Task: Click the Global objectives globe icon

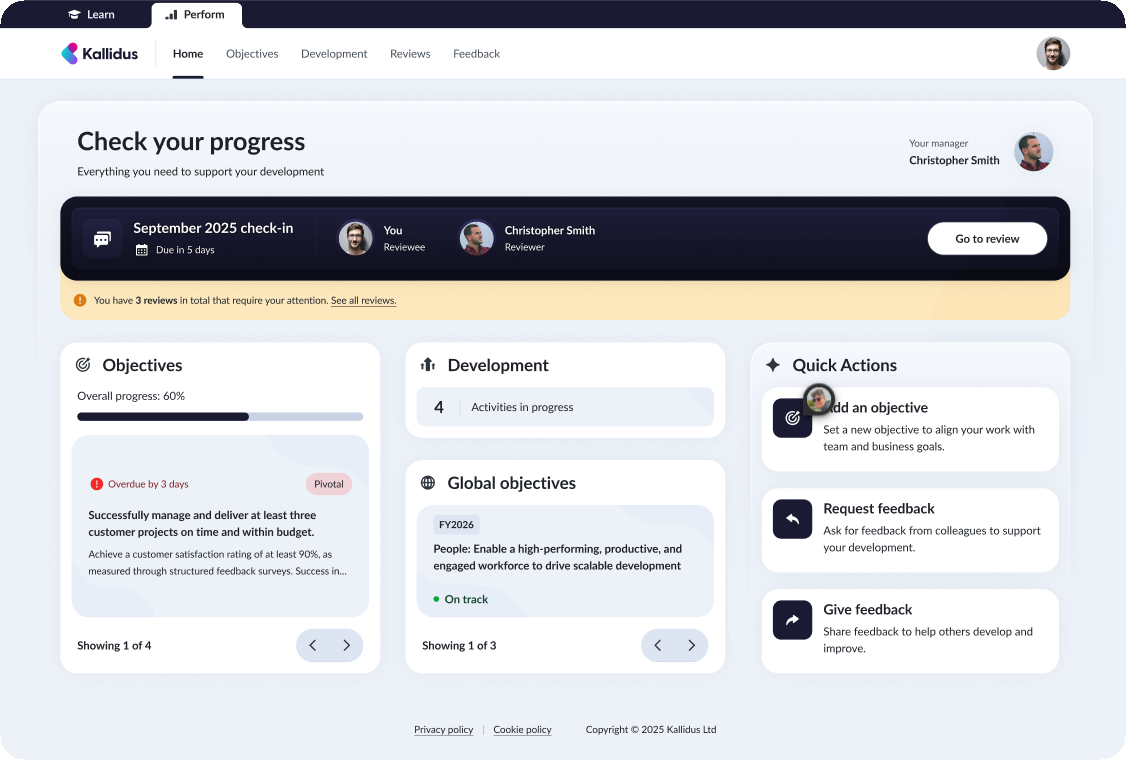Action: (428, 483)
